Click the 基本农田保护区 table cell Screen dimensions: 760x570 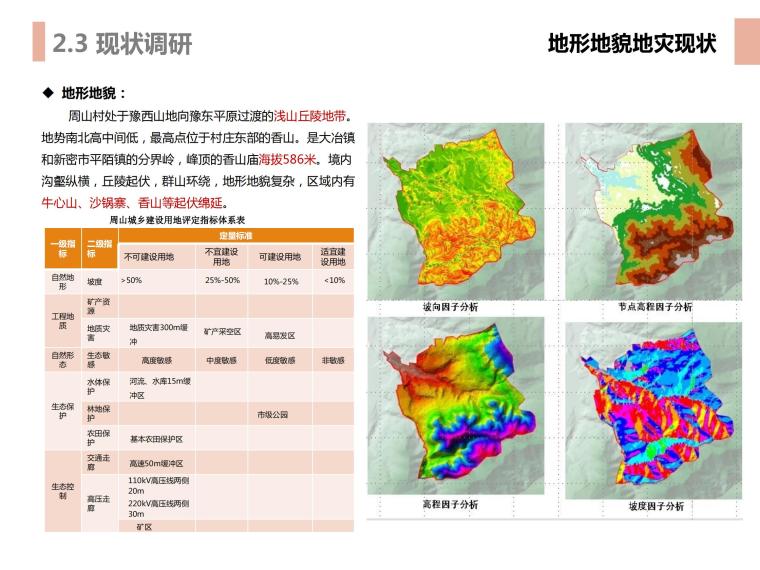(x=156, y=439)
